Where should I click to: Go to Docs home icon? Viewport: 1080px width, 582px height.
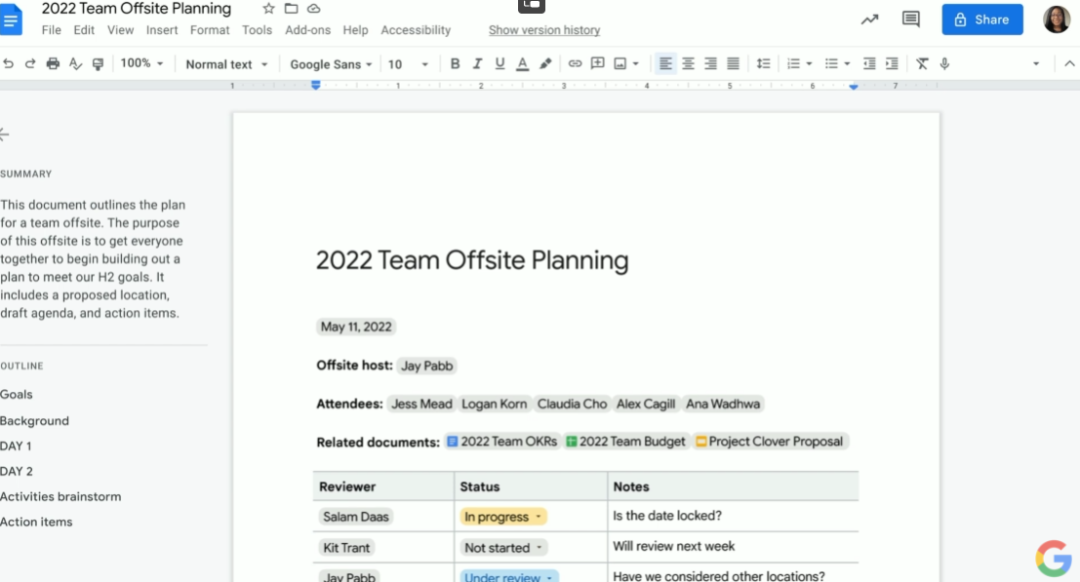pos(10,21)
